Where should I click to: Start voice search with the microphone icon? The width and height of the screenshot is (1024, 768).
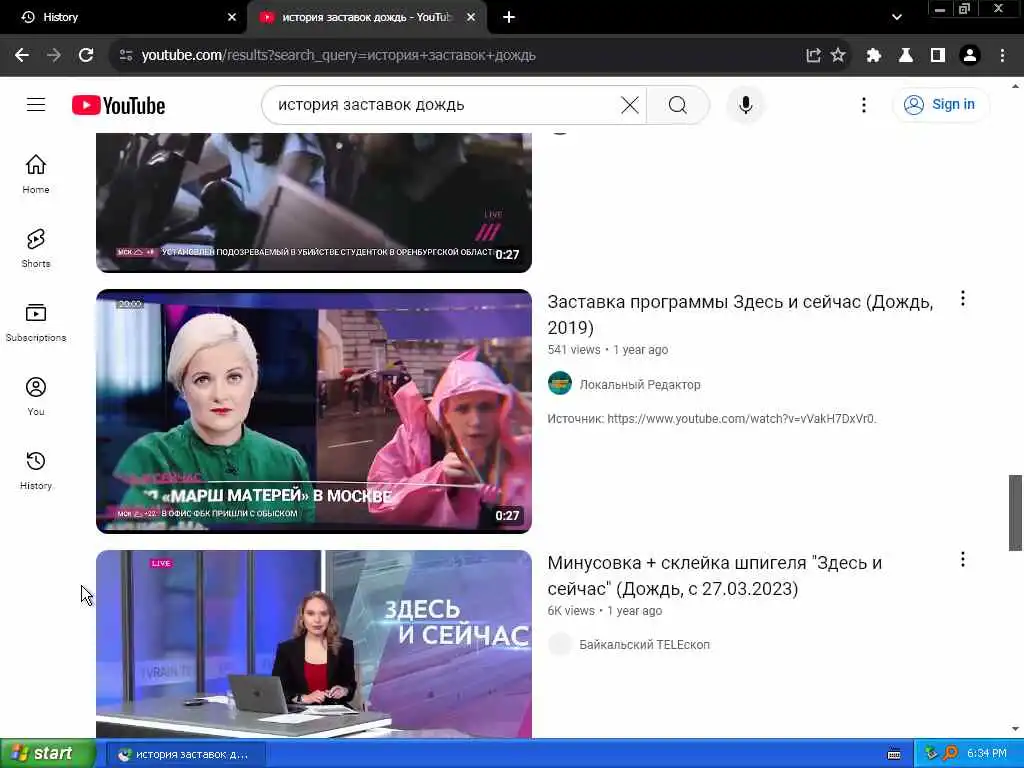[745, 104]
